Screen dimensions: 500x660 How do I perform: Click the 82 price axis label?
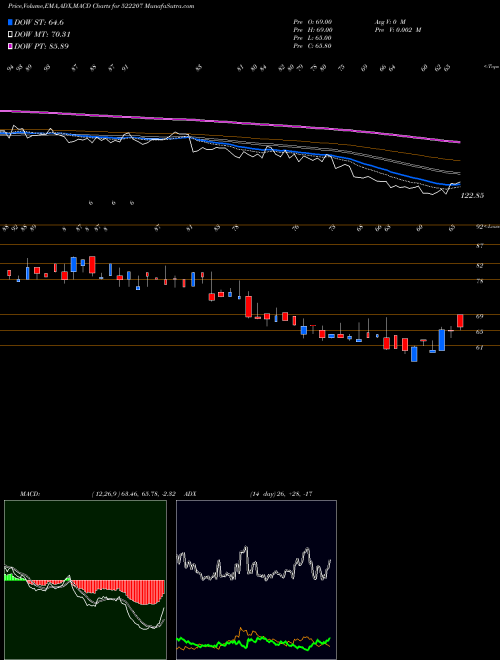point(479,266)
